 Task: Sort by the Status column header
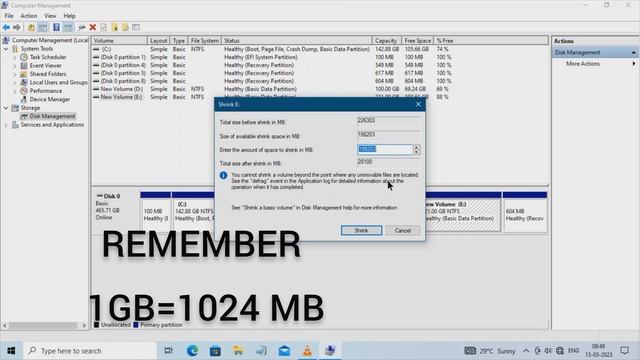[x=297, y=41]
